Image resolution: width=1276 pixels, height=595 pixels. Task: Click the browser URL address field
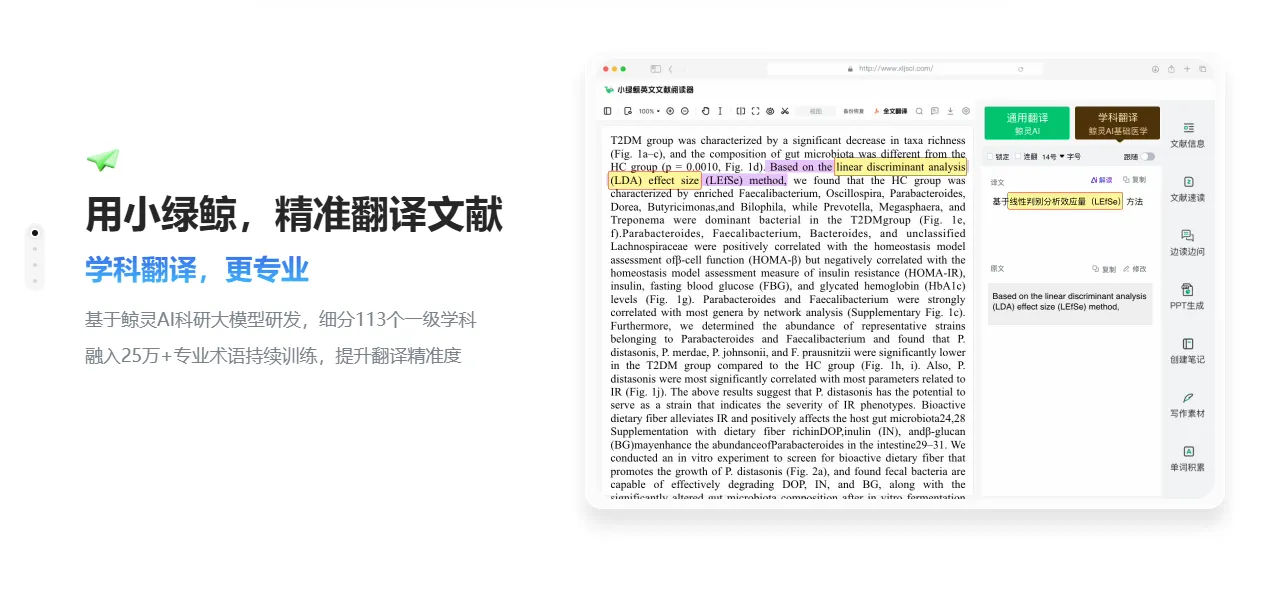point(895,69)
